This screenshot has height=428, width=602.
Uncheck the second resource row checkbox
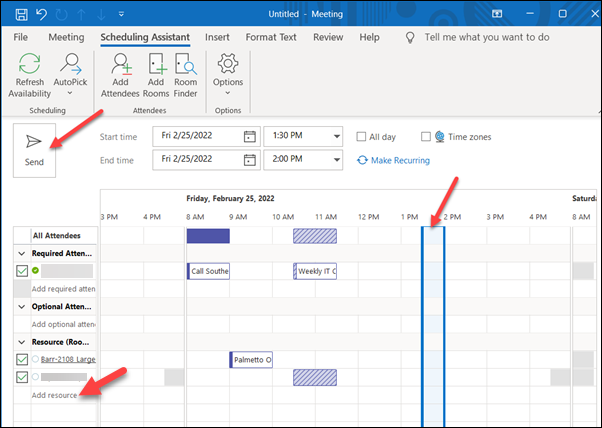pyautogui.click(x=22, y=377)
